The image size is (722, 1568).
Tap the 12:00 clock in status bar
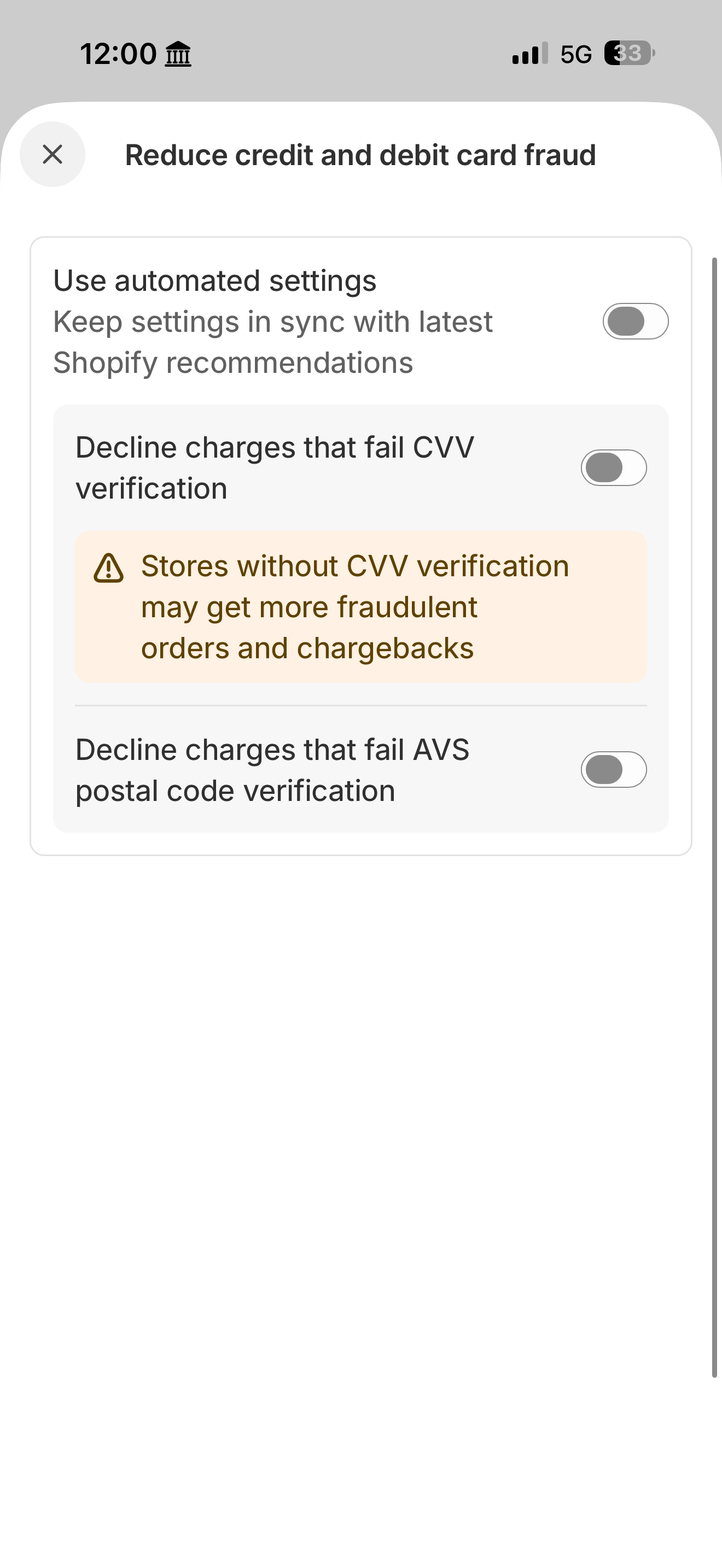pos(119,54)
